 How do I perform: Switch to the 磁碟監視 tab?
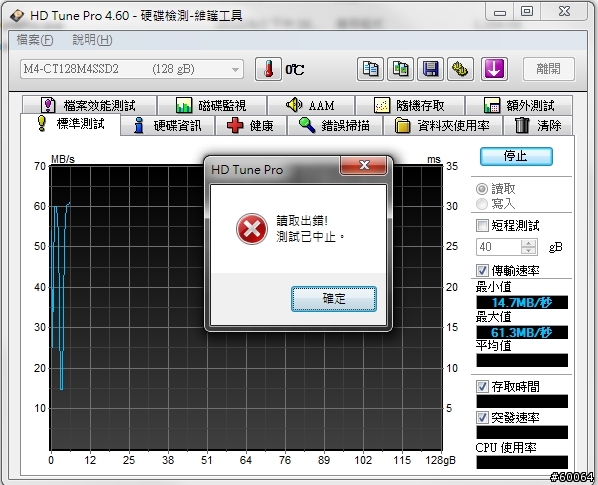[212, 105]
